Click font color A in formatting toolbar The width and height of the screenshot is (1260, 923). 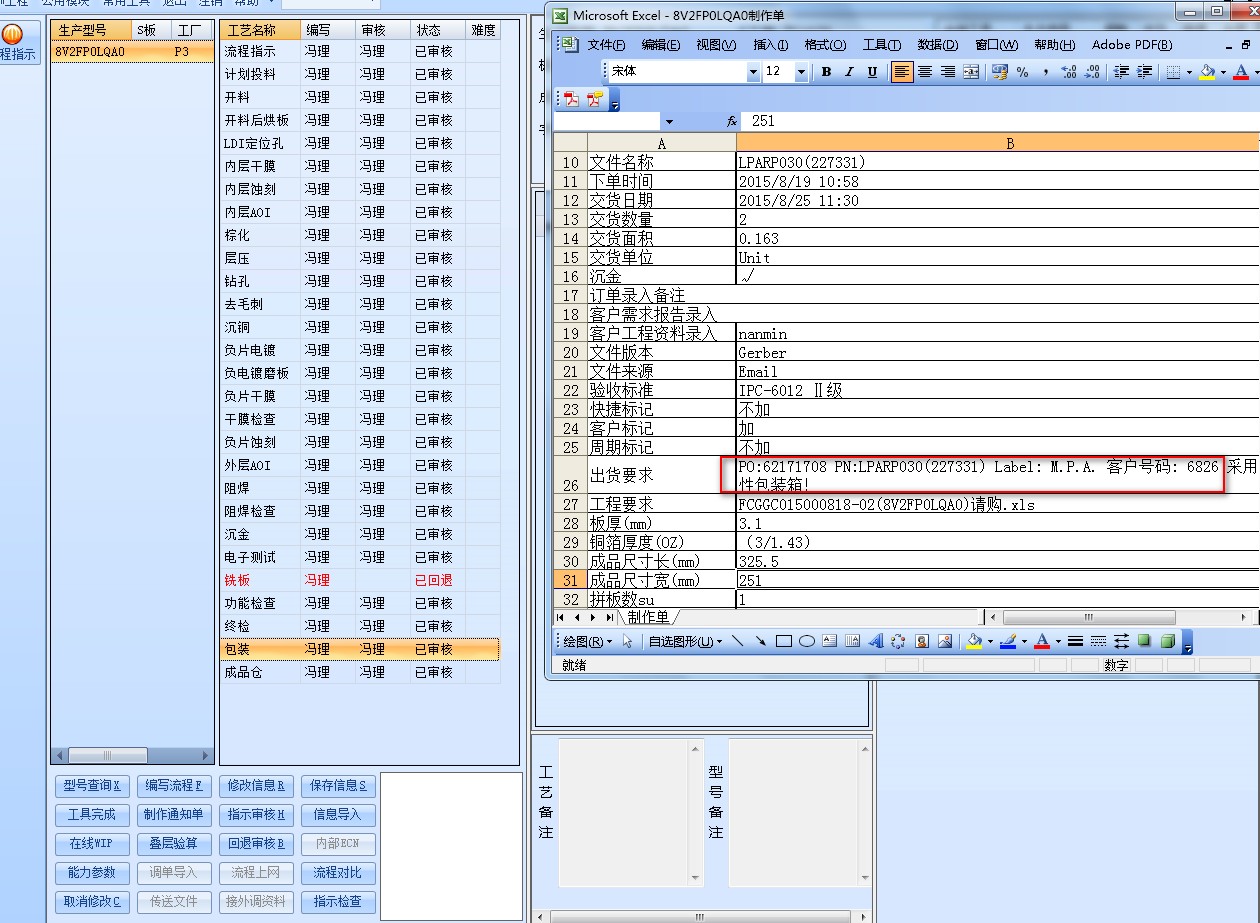coord(1241,72)
